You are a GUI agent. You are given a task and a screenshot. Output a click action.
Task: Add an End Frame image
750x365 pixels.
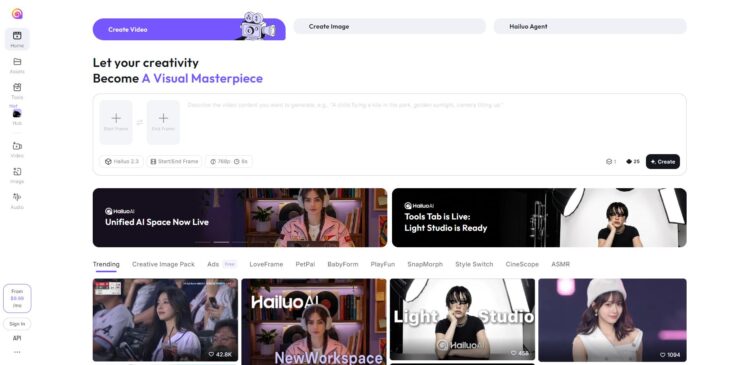(163, 122)
